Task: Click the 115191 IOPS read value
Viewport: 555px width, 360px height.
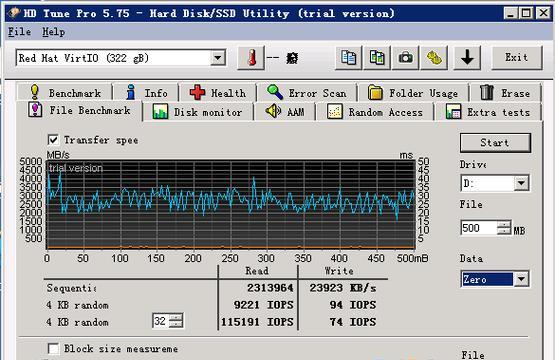Action: point(257,322)
